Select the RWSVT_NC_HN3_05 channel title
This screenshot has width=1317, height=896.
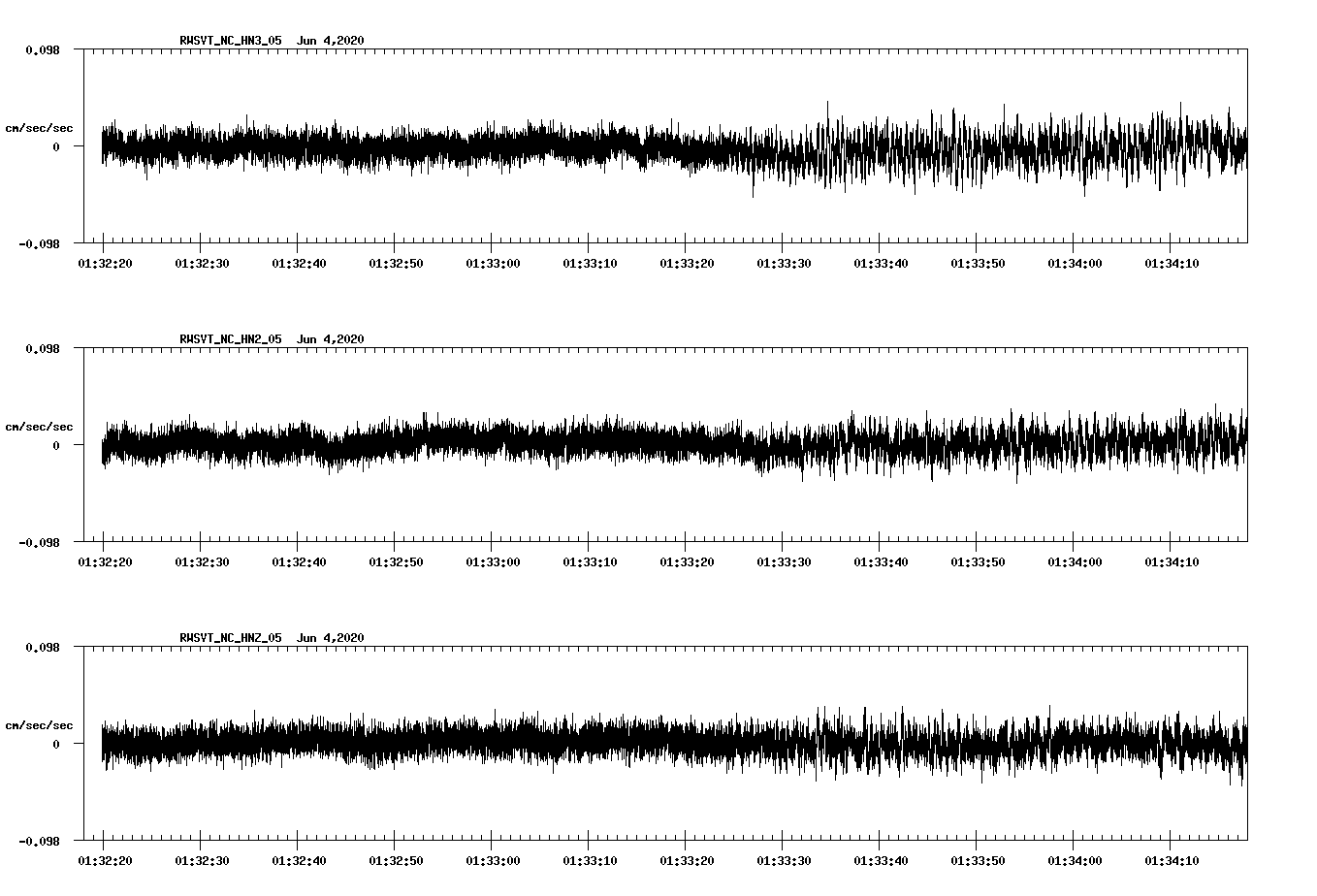click(x=231, y=41)
